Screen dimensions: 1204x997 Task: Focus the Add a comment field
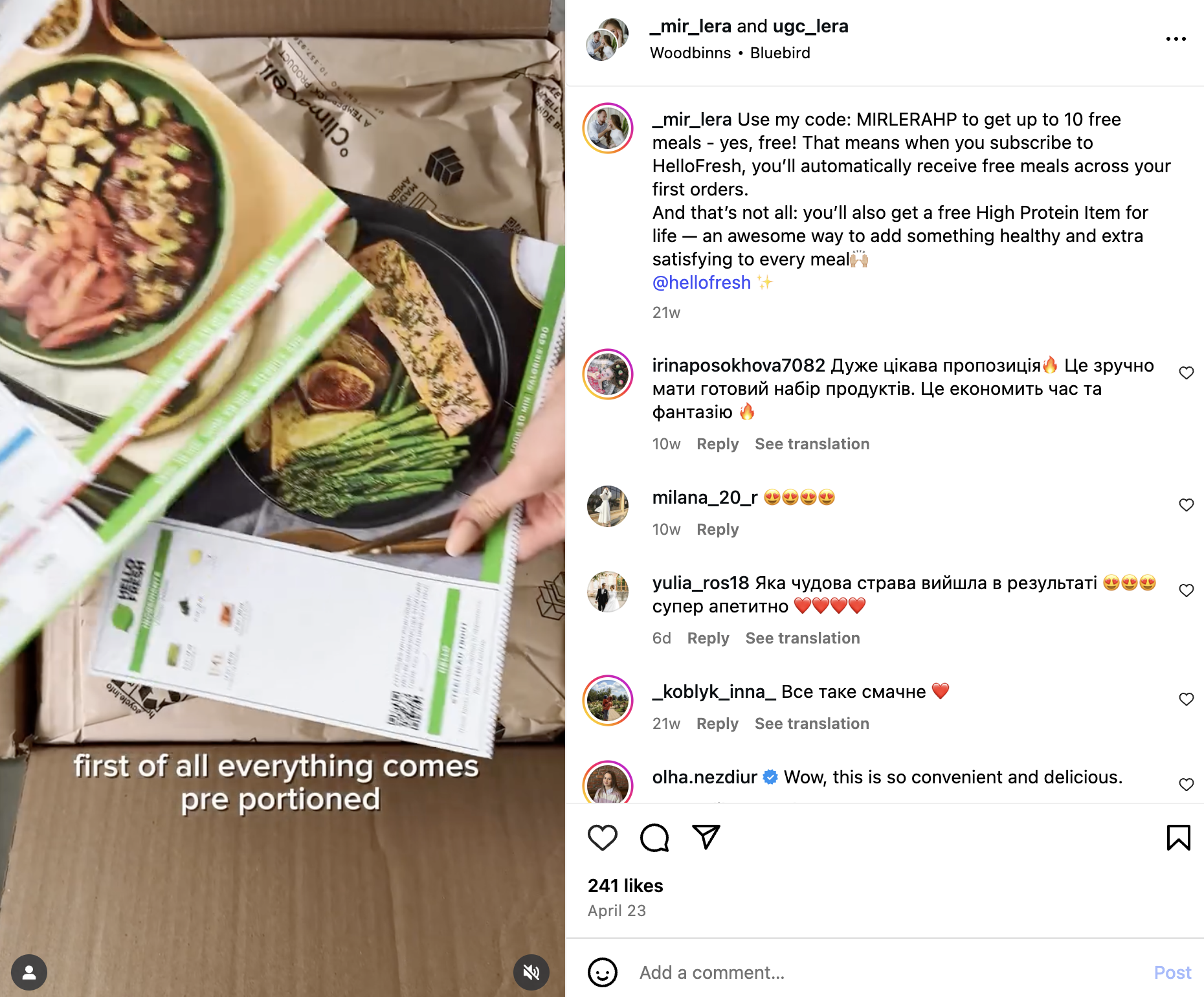[x=887, y=972]
